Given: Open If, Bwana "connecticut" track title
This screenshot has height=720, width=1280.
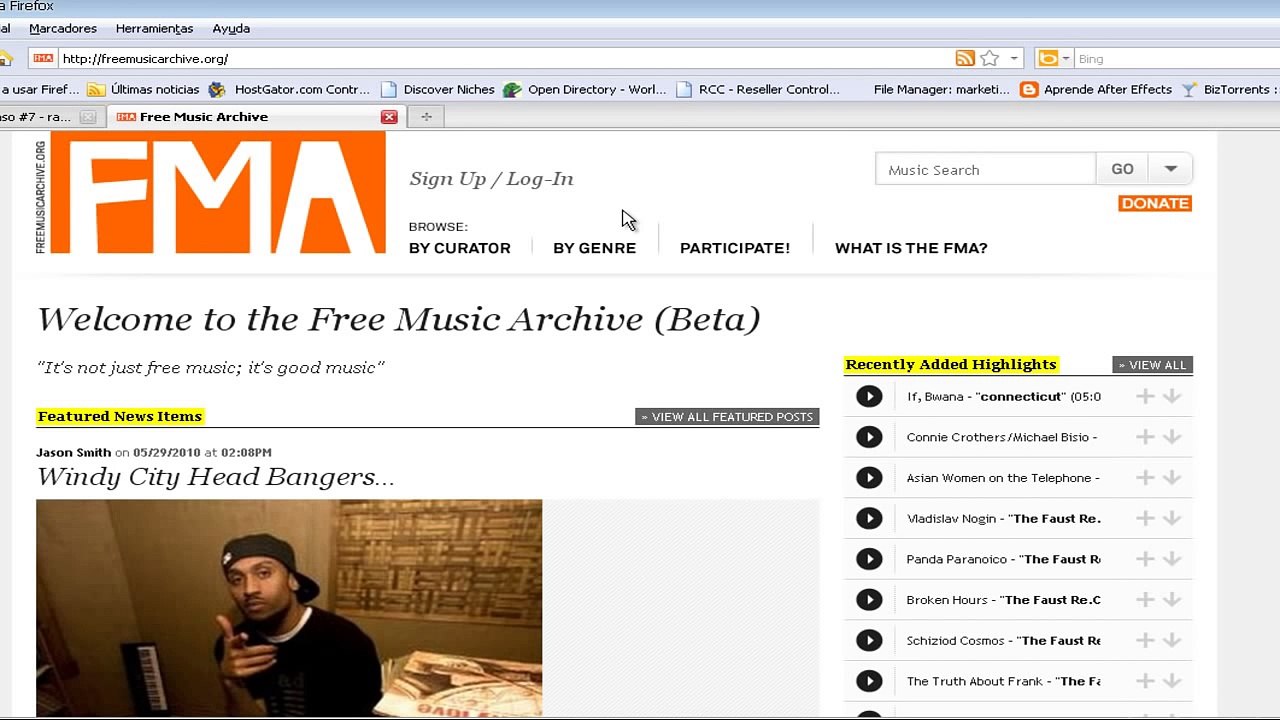Looking at the screenshot, I should (1003, 396).
